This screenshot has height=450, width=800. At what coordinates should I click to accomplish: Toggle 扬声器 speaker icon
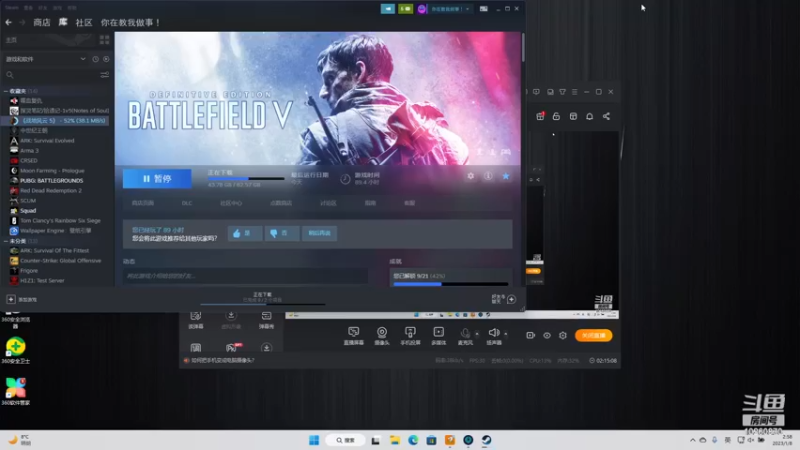coord(493,336)
